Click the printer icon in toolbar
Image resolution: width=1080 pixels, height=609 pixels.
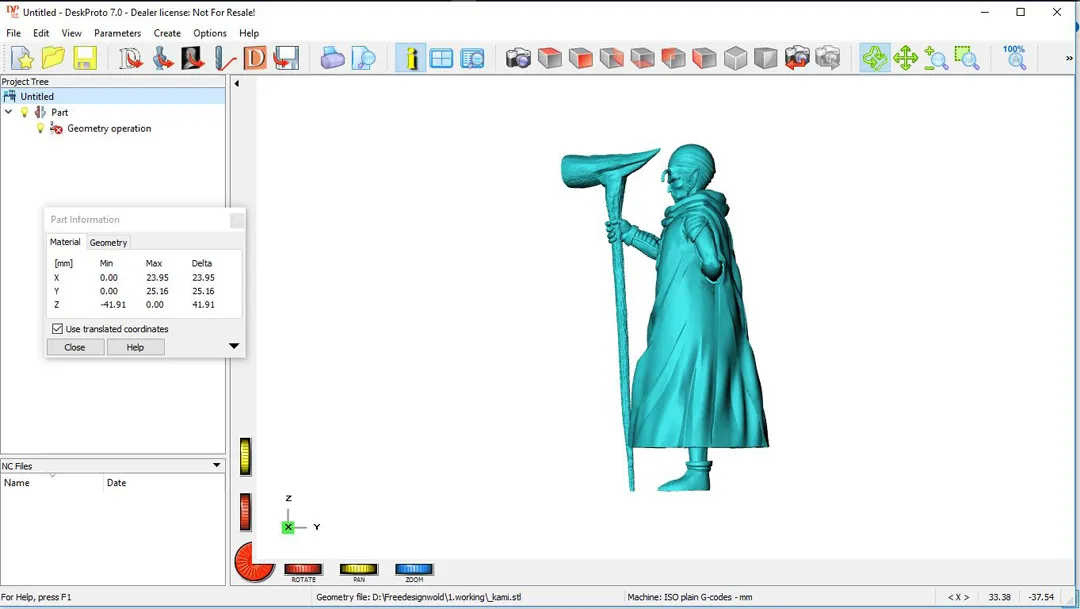[333, 58]
